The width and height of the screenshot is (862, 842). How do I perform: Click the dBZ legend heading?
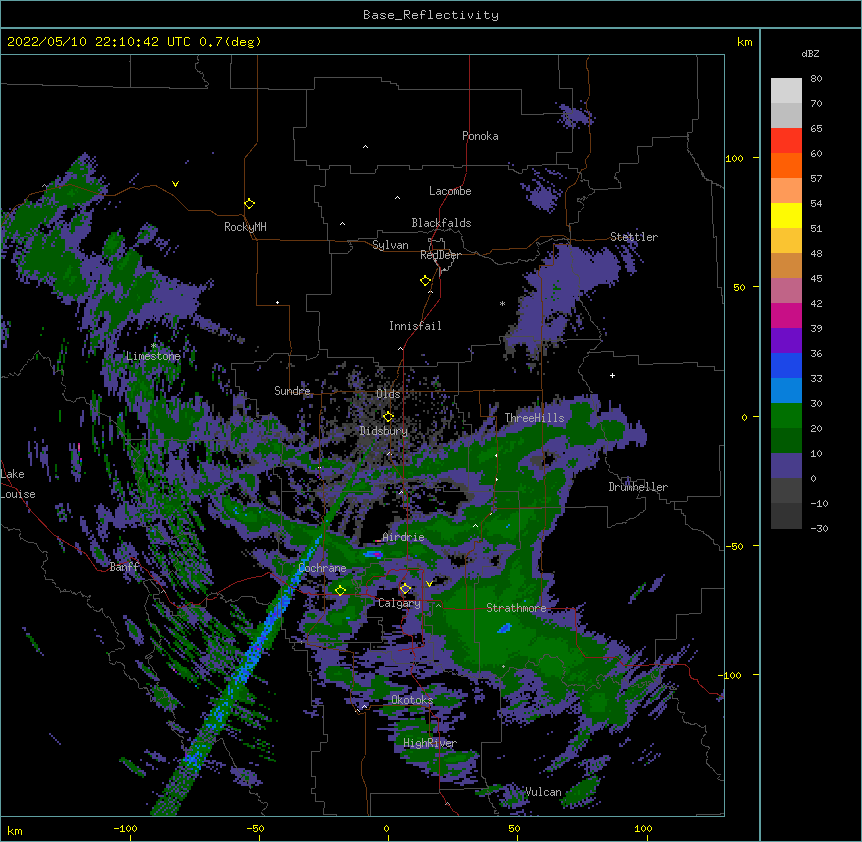pyautogui.click(x=810, y=54)
